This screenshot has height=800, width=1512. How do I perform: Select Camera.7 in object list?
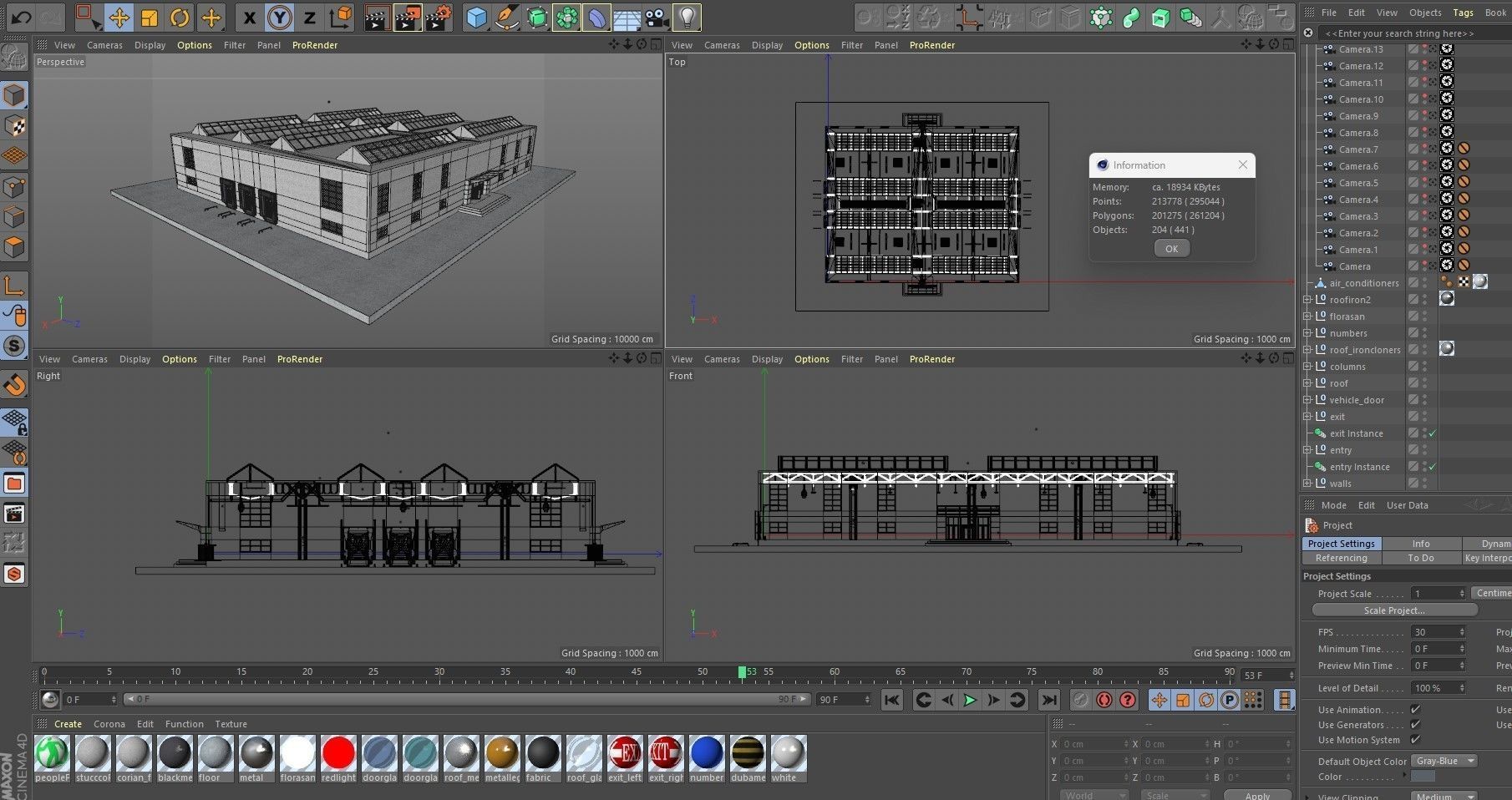click(1358, 149)
